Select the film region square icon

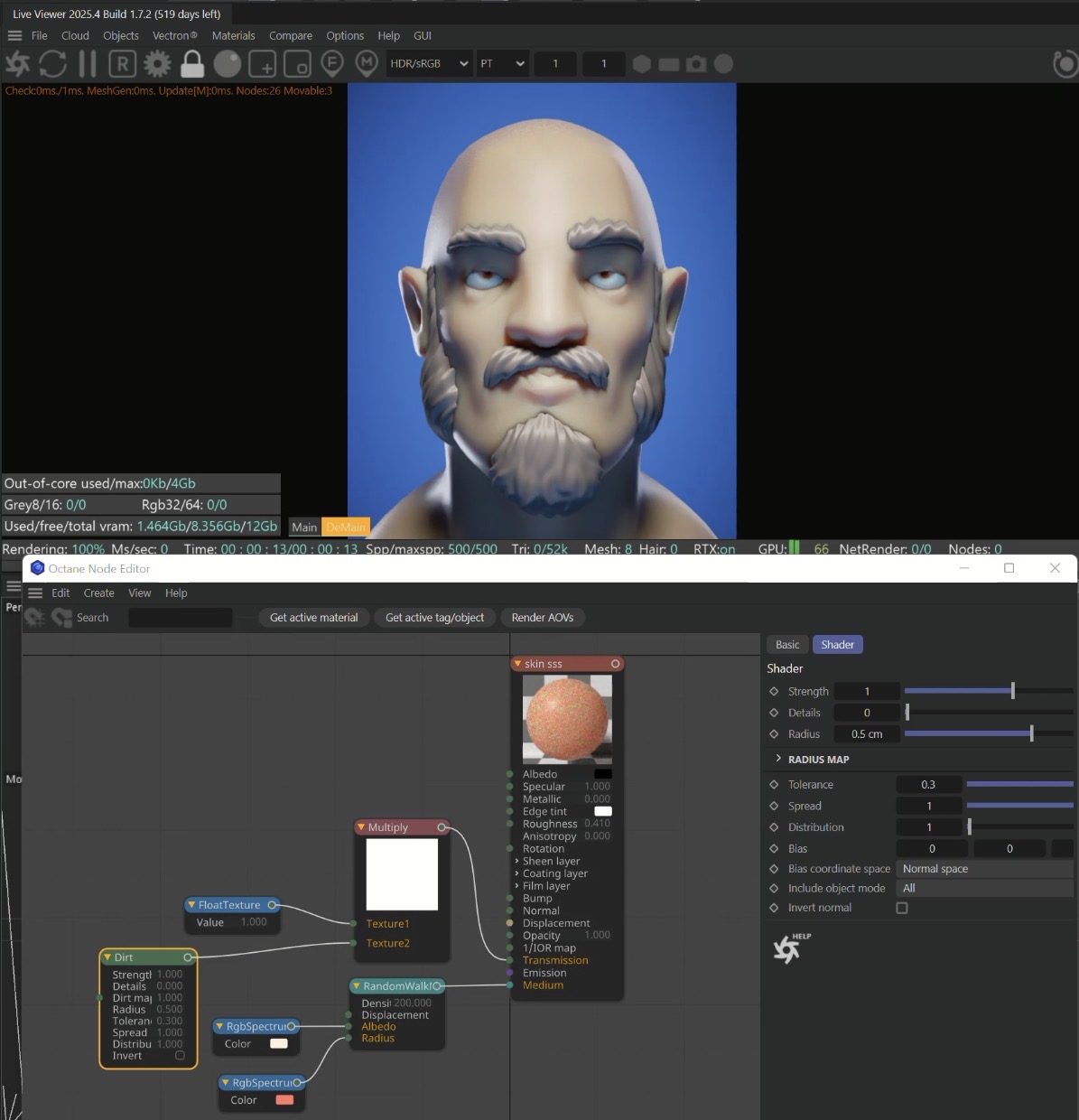point(297,64)
